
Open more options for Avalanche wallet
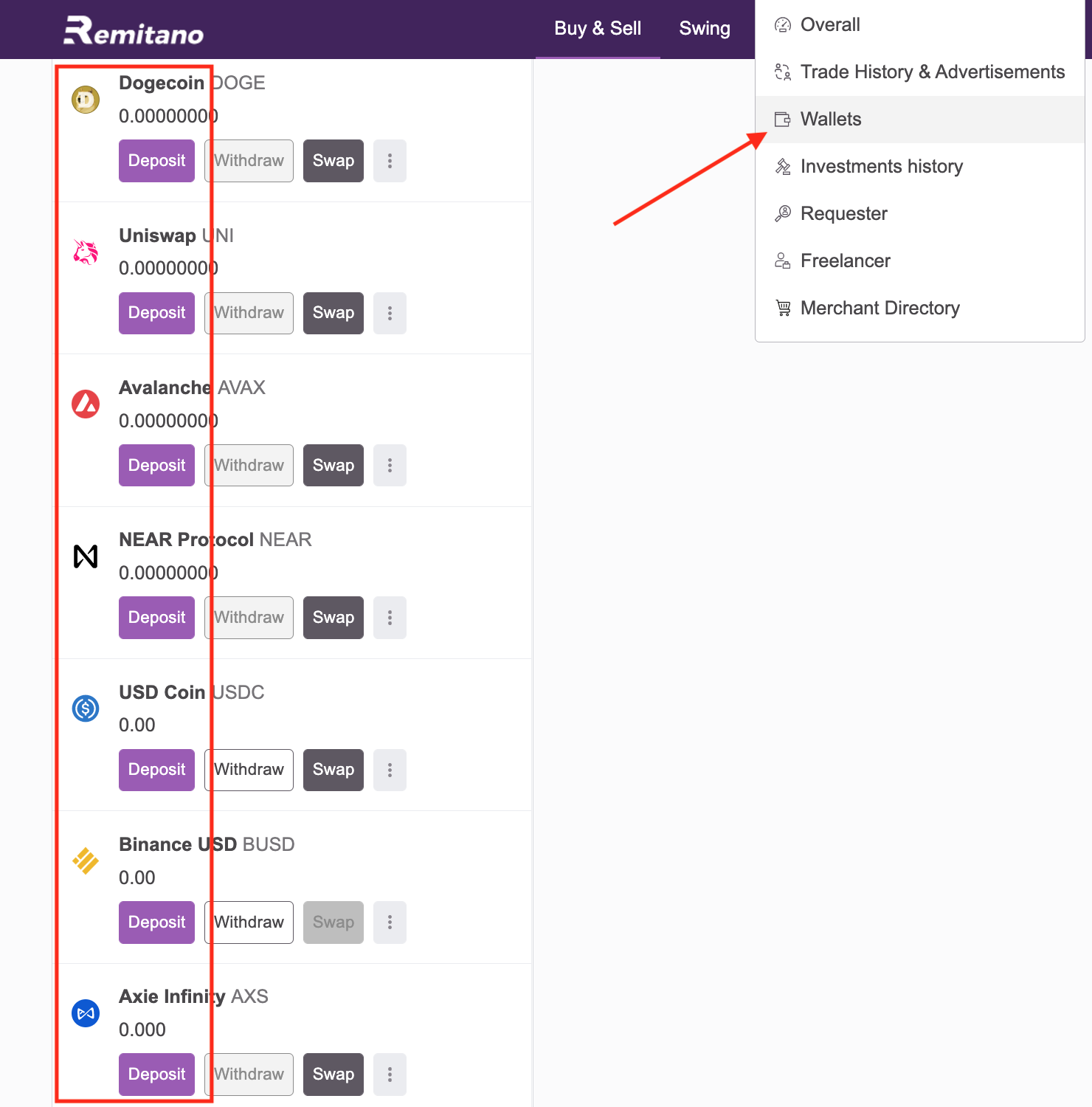[390, 466]
